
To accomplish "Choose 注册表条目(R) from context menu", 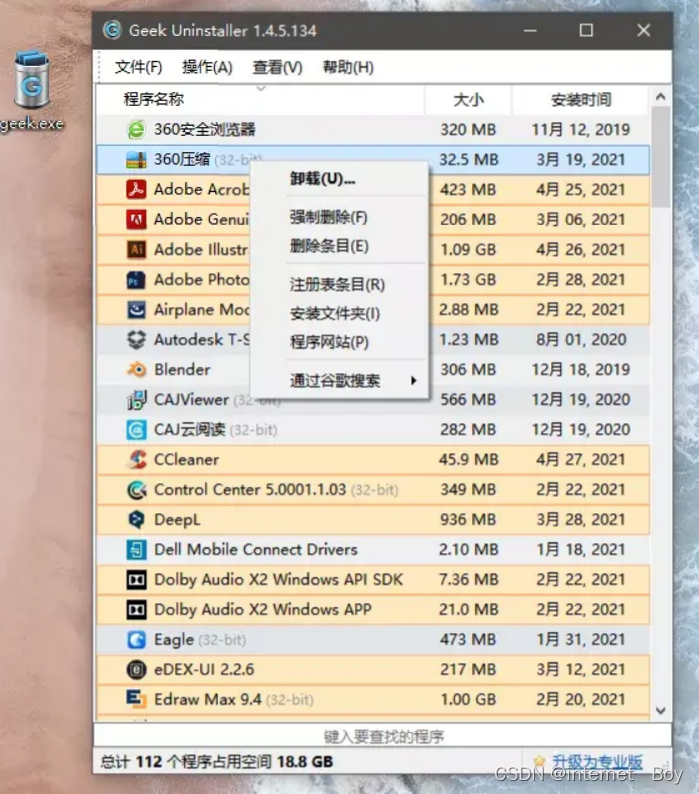I will [x=337, y=285].
